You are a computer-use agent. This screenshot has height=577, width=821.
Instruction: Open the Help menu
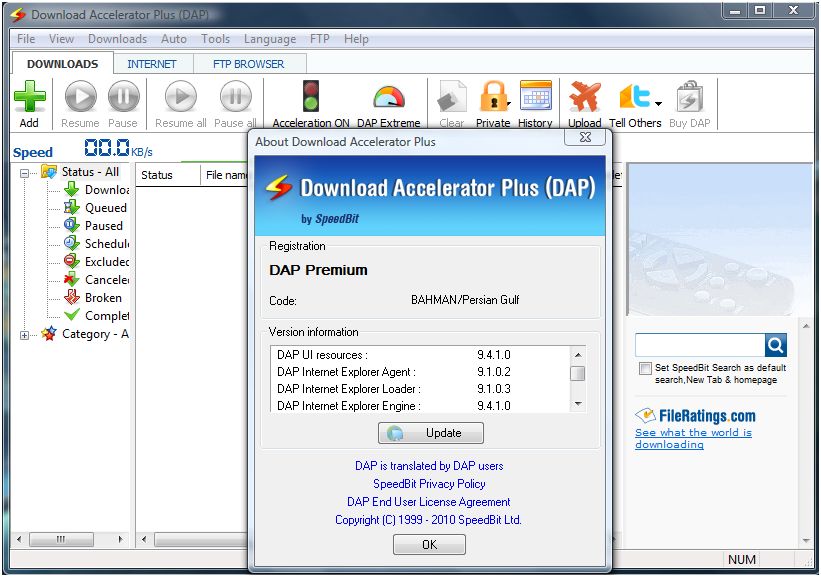pos(356,39)
